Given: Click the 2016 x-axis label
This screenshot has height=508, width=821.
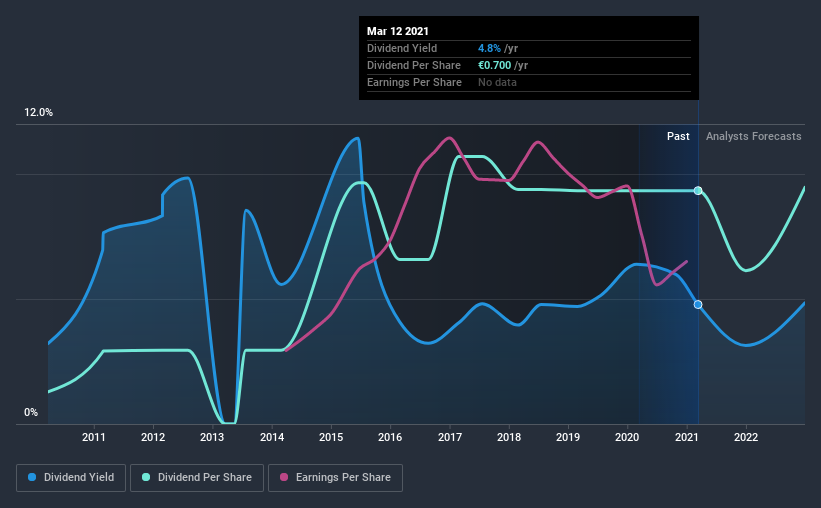Looking at the screenshot, I should coord(390,437).
